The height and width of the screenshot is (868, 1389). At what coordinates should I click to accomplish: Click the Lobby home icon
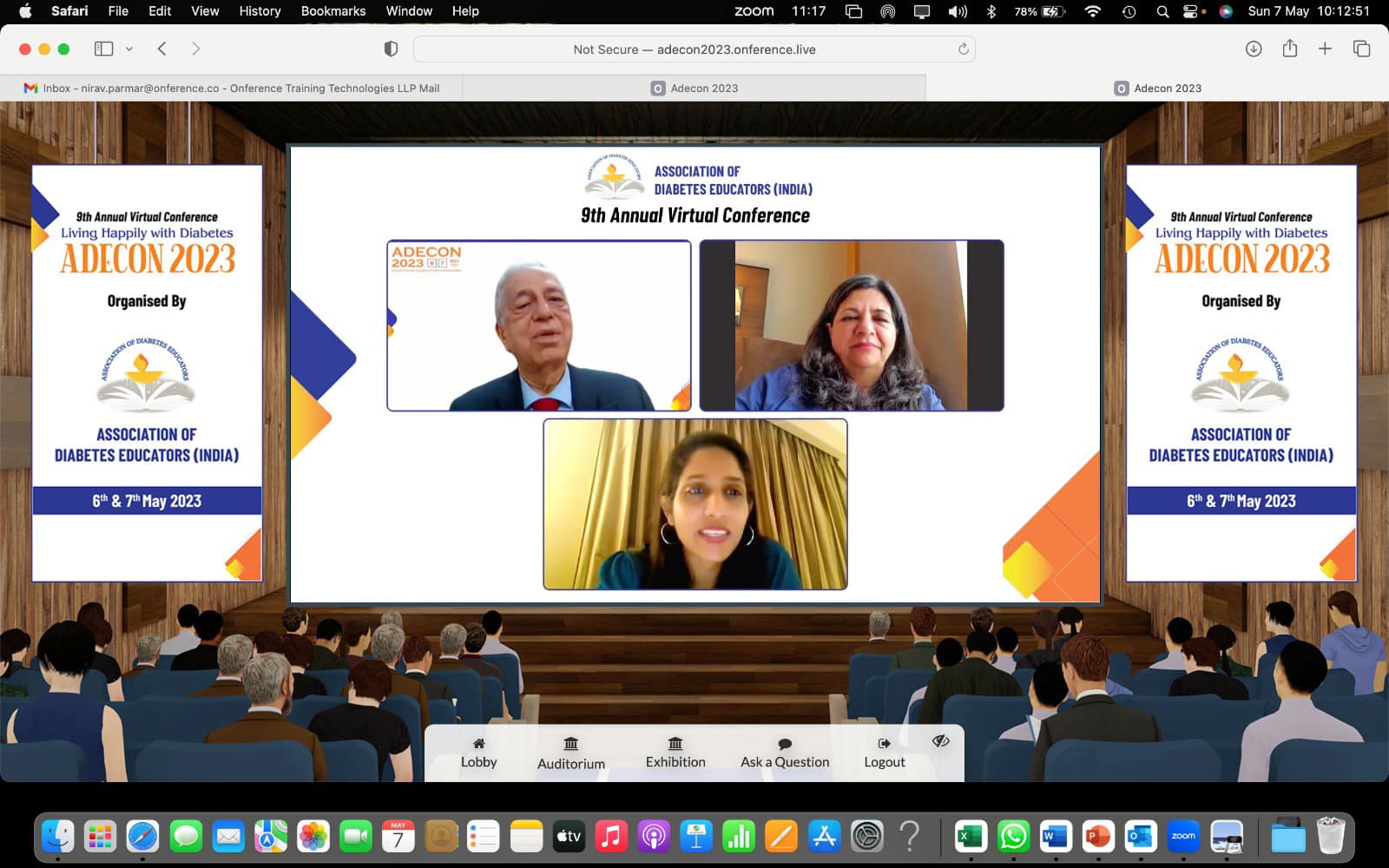click(x=478, y=744)
